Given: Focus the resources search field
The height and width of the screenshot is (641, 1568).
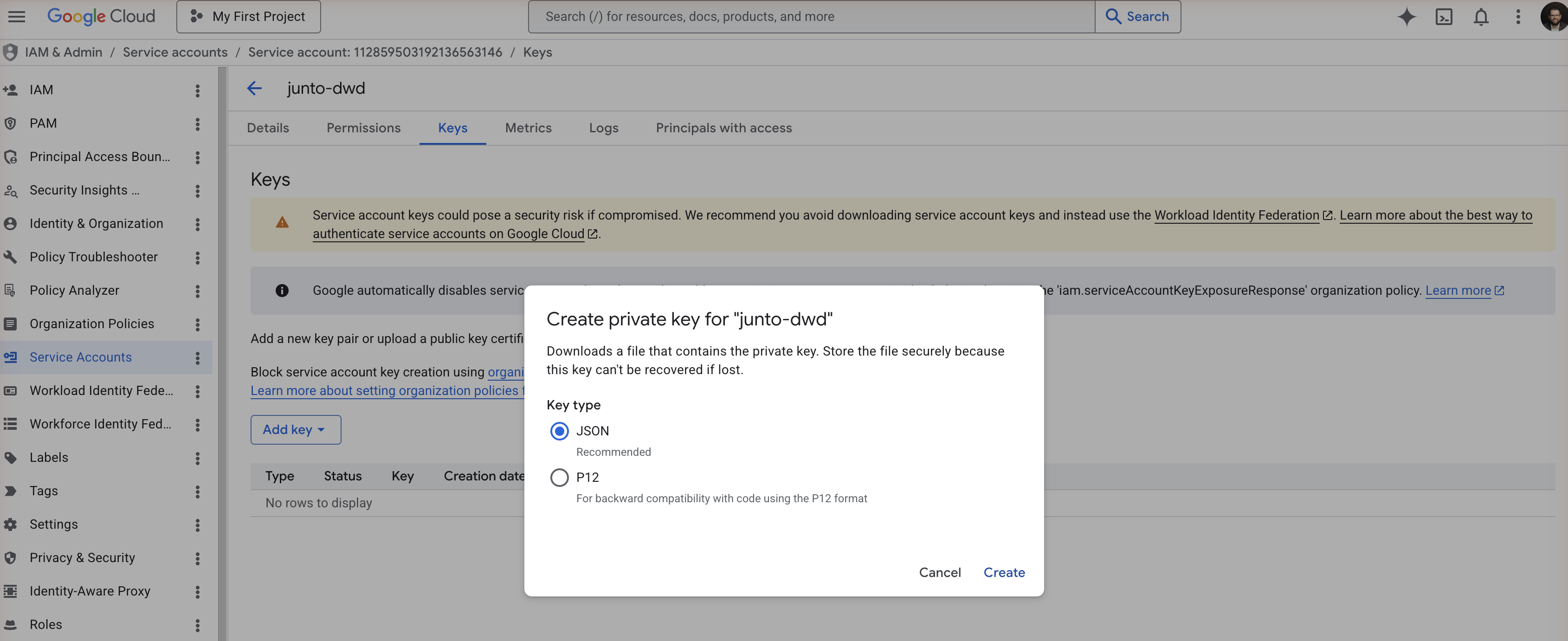Looking at the screenshot, I should coord(812,16).
